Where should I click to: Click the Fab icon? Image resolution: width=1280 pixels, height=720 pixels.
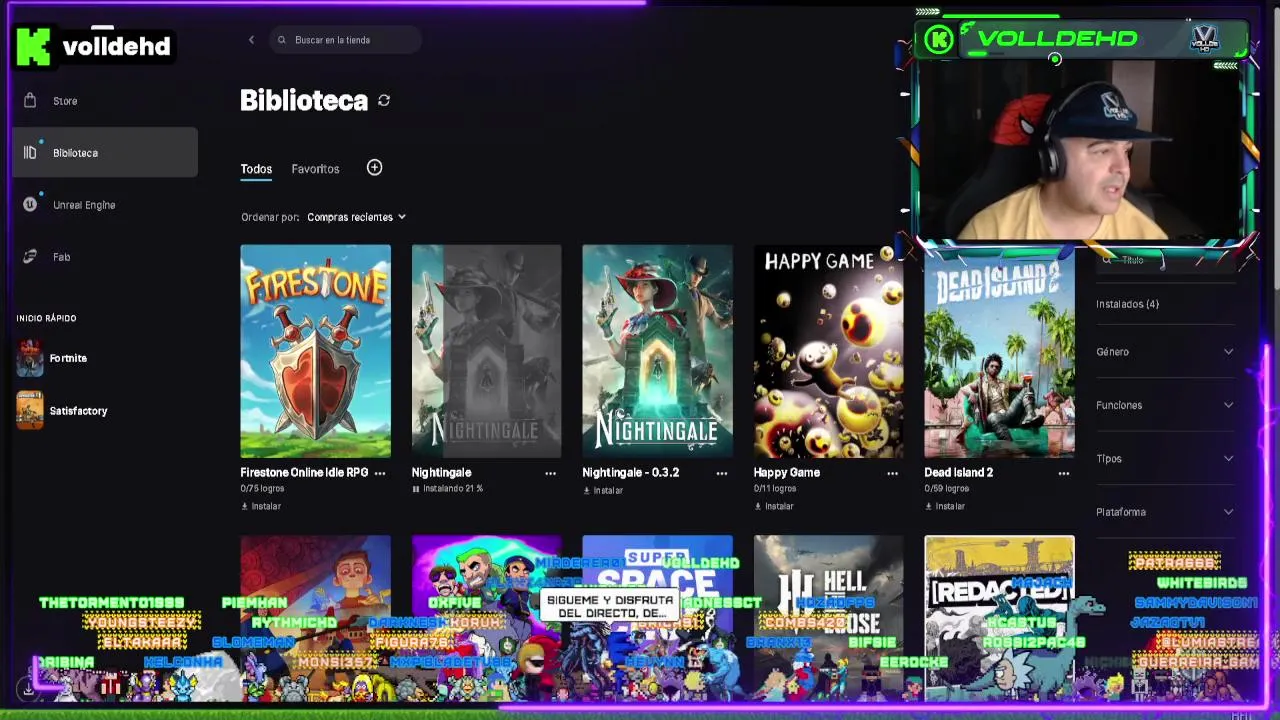click(x=30, y=257)
